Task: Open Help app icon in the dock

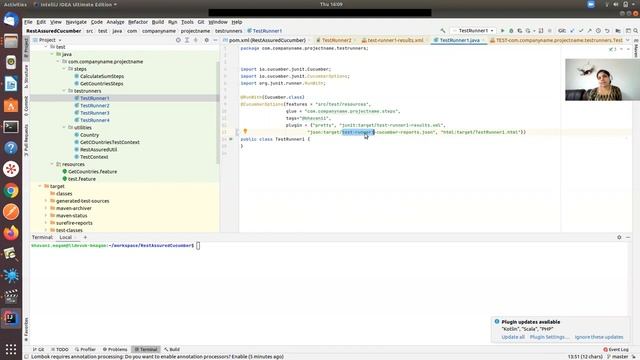Action: coord(11,148)
